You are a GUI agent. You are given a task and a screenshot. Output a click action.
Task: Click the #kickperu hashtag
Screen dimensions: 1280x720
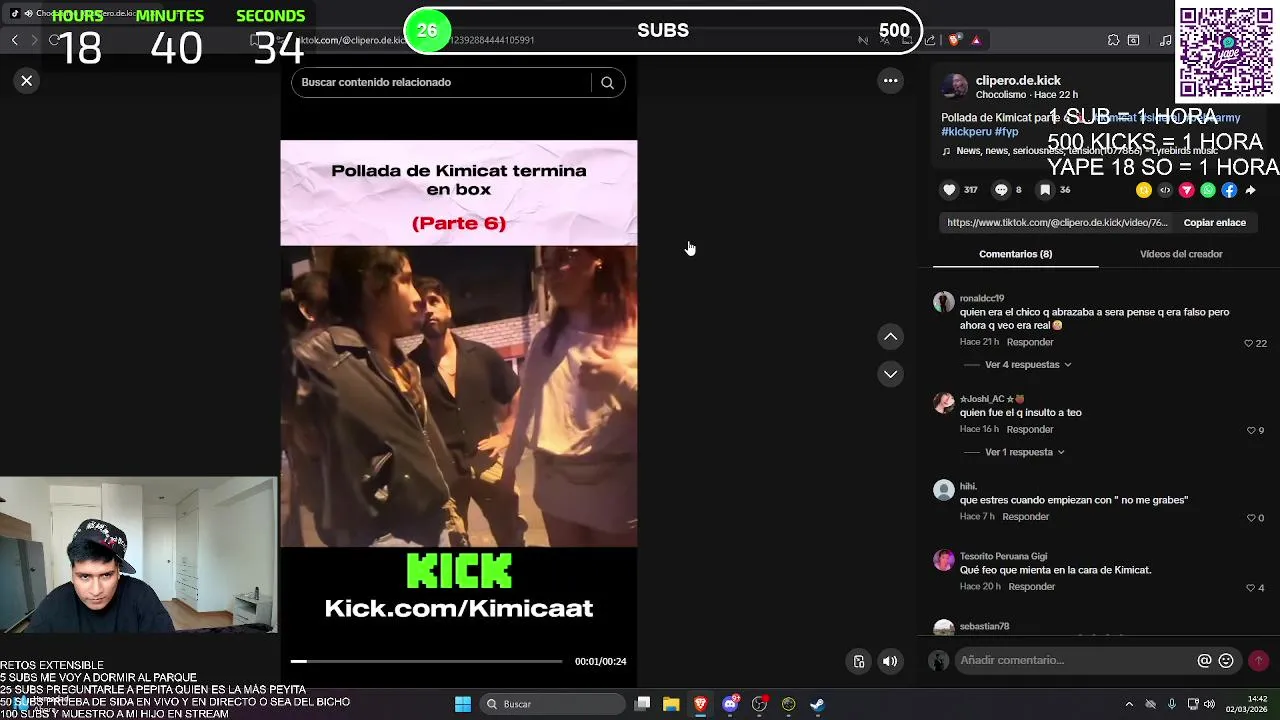965,132
